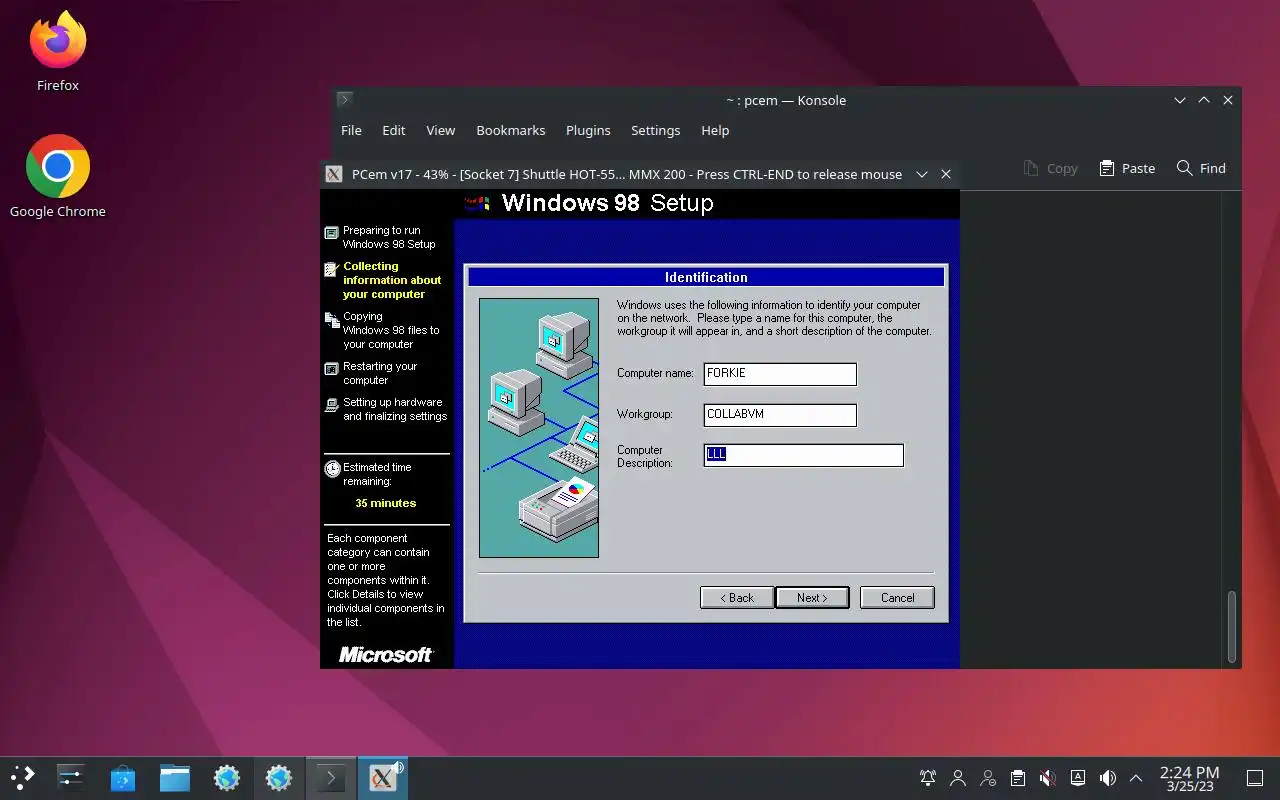Click Find in Konsole toolbar
The image size is (1280, 800).
(x=1201, y=168)
